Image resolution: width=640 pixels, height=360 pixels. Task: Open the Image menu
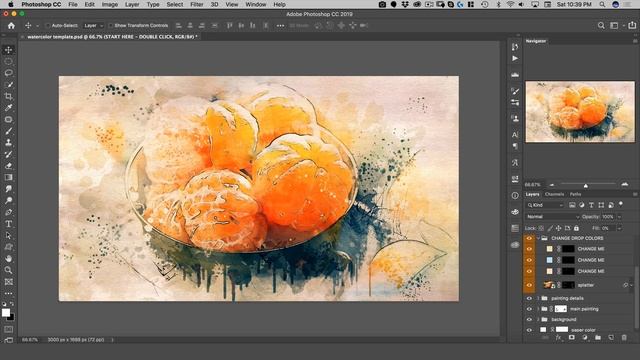click(x=109, y=4)
